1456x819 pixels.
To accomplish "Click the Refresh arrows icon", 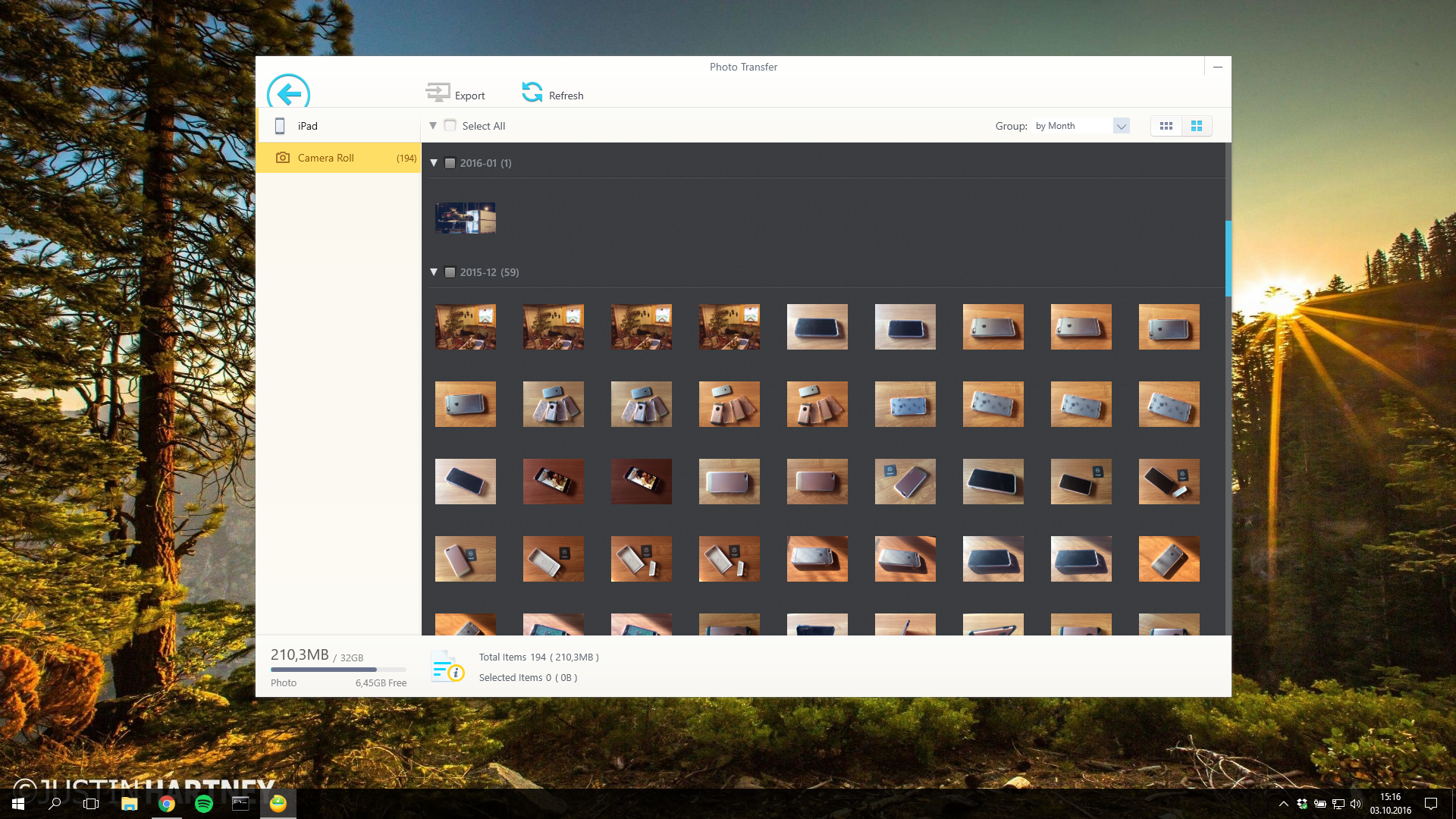I will (x=532, y=93).
